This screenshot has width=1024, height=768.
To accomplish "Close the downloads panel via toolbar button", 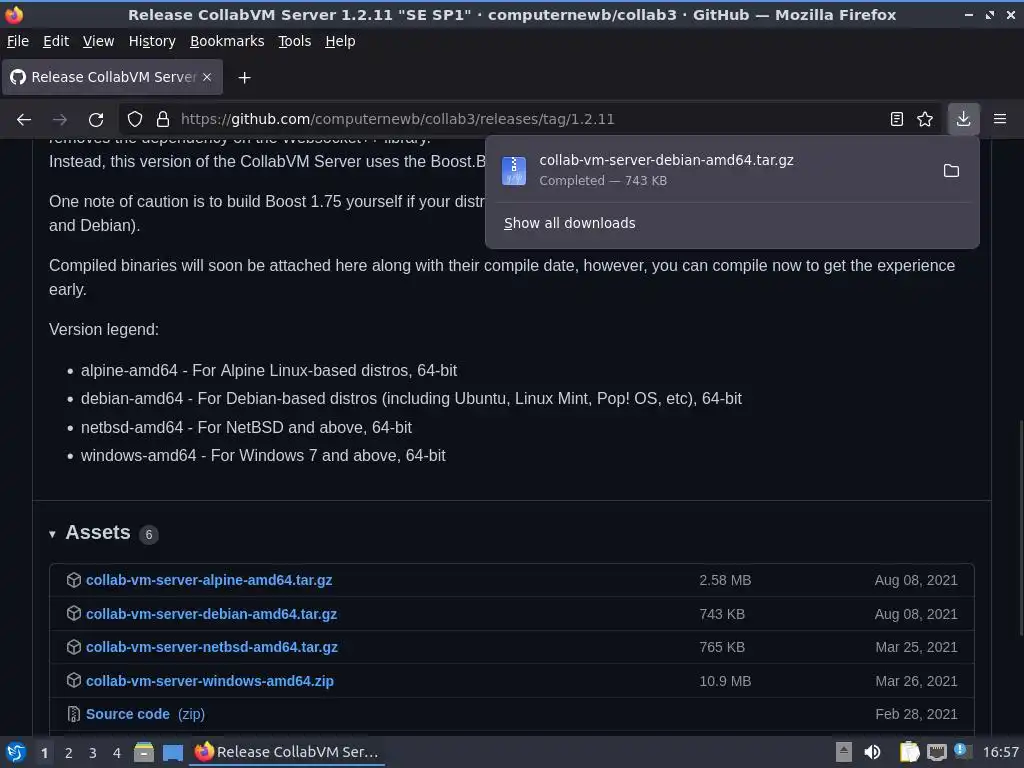I will [x=963, y=119].
